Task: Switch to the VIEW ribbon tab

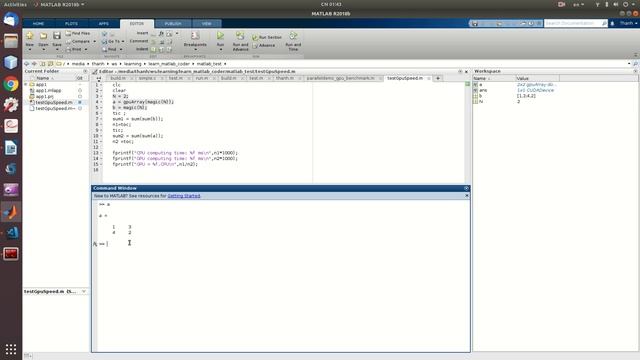Action: pyautogui.click(x=207, y=24)
